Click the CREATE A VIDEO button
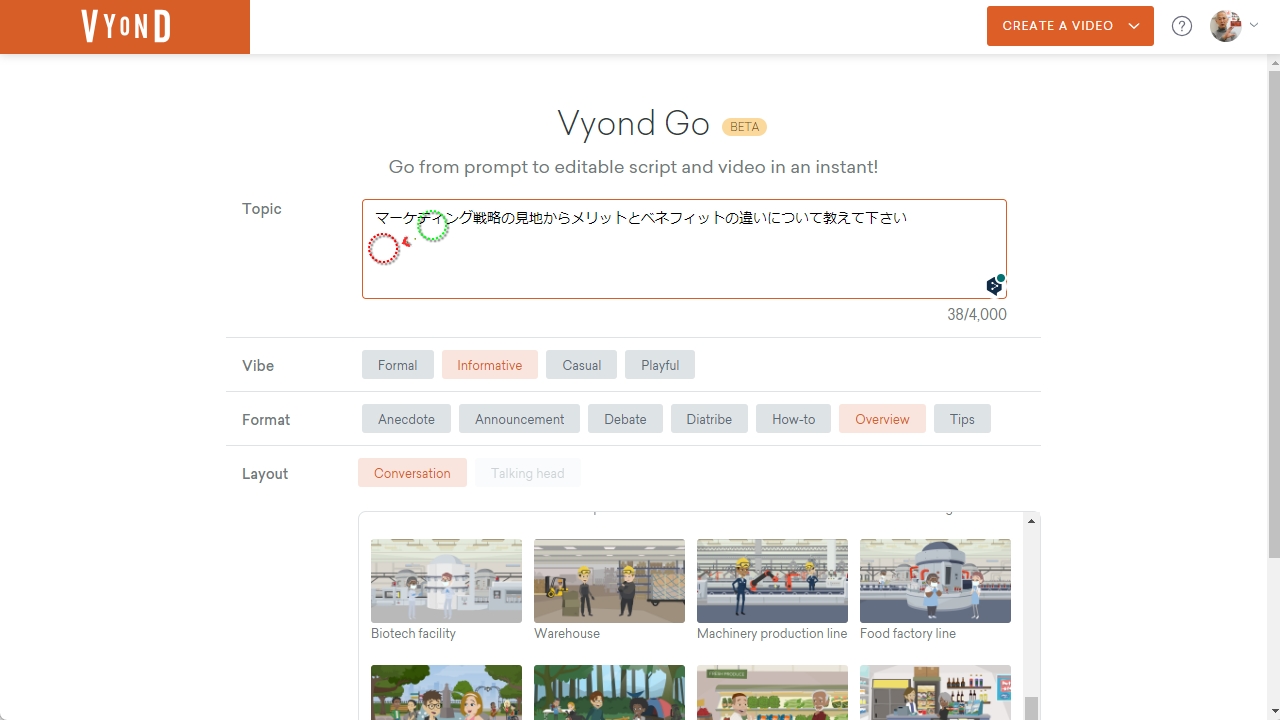1280x720 pixels. (x=1057, y=25)
